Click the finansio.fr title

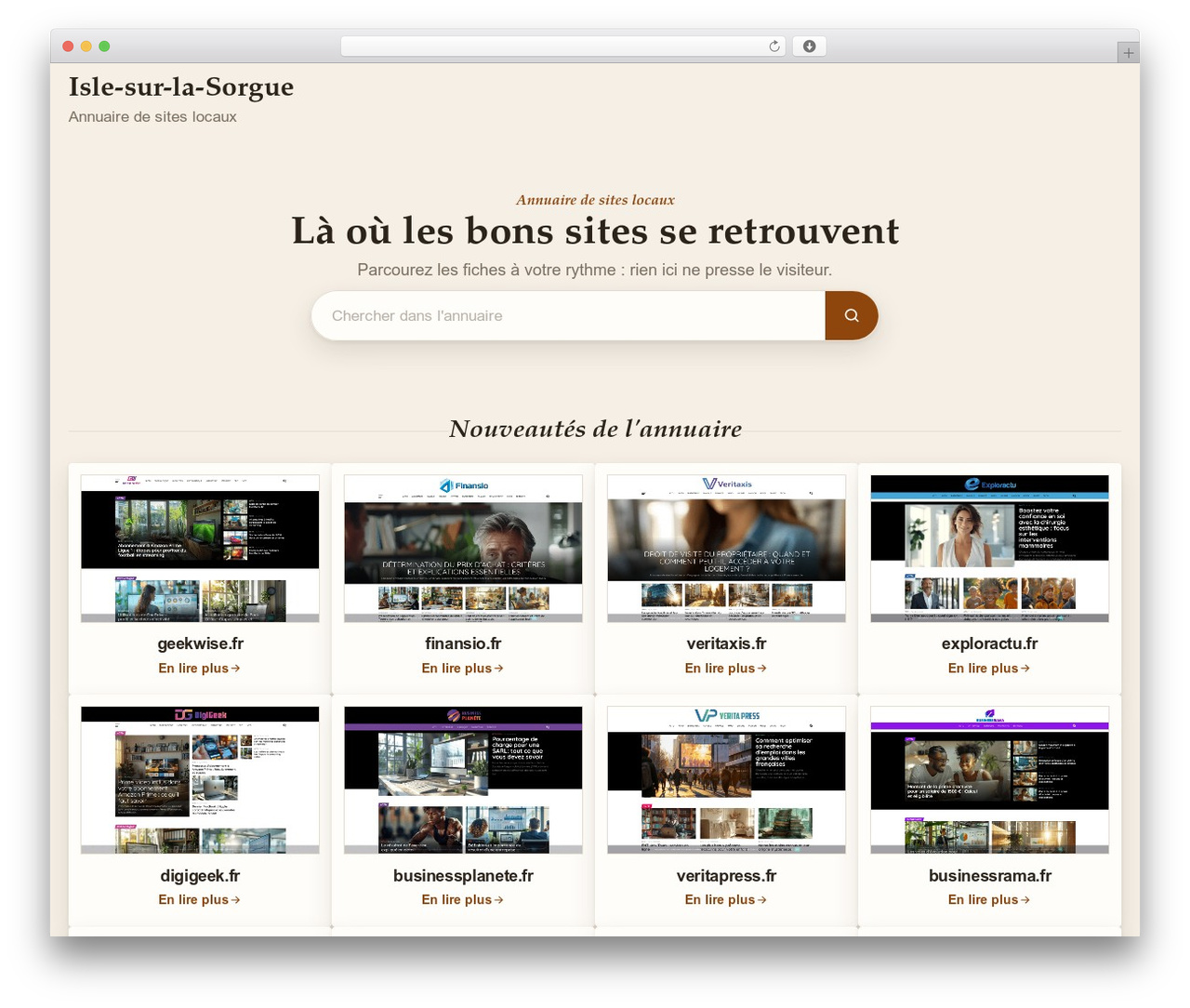(463, 643)
